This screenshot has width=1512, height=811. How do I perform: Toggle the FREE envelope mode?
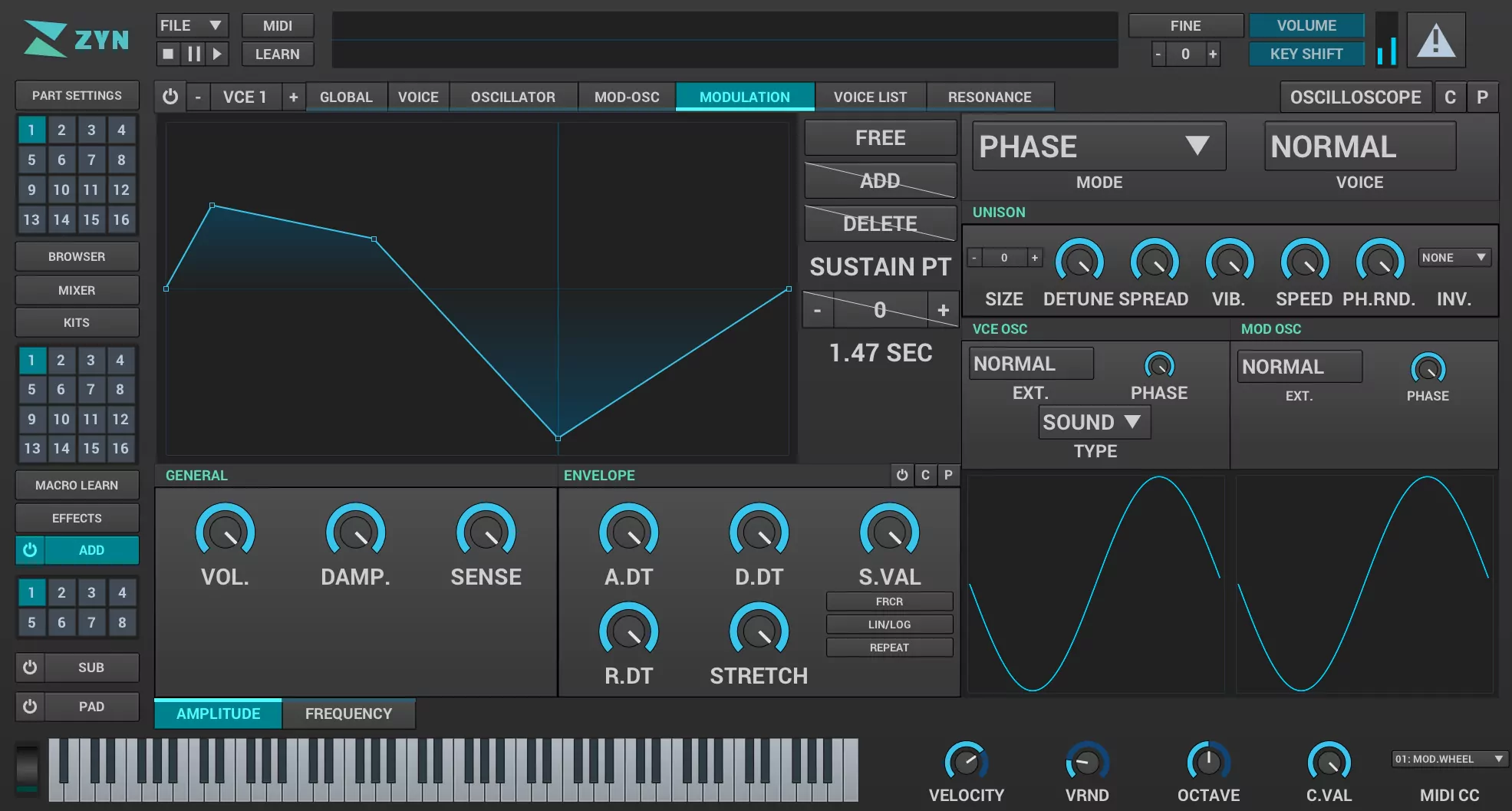(880, 138)
